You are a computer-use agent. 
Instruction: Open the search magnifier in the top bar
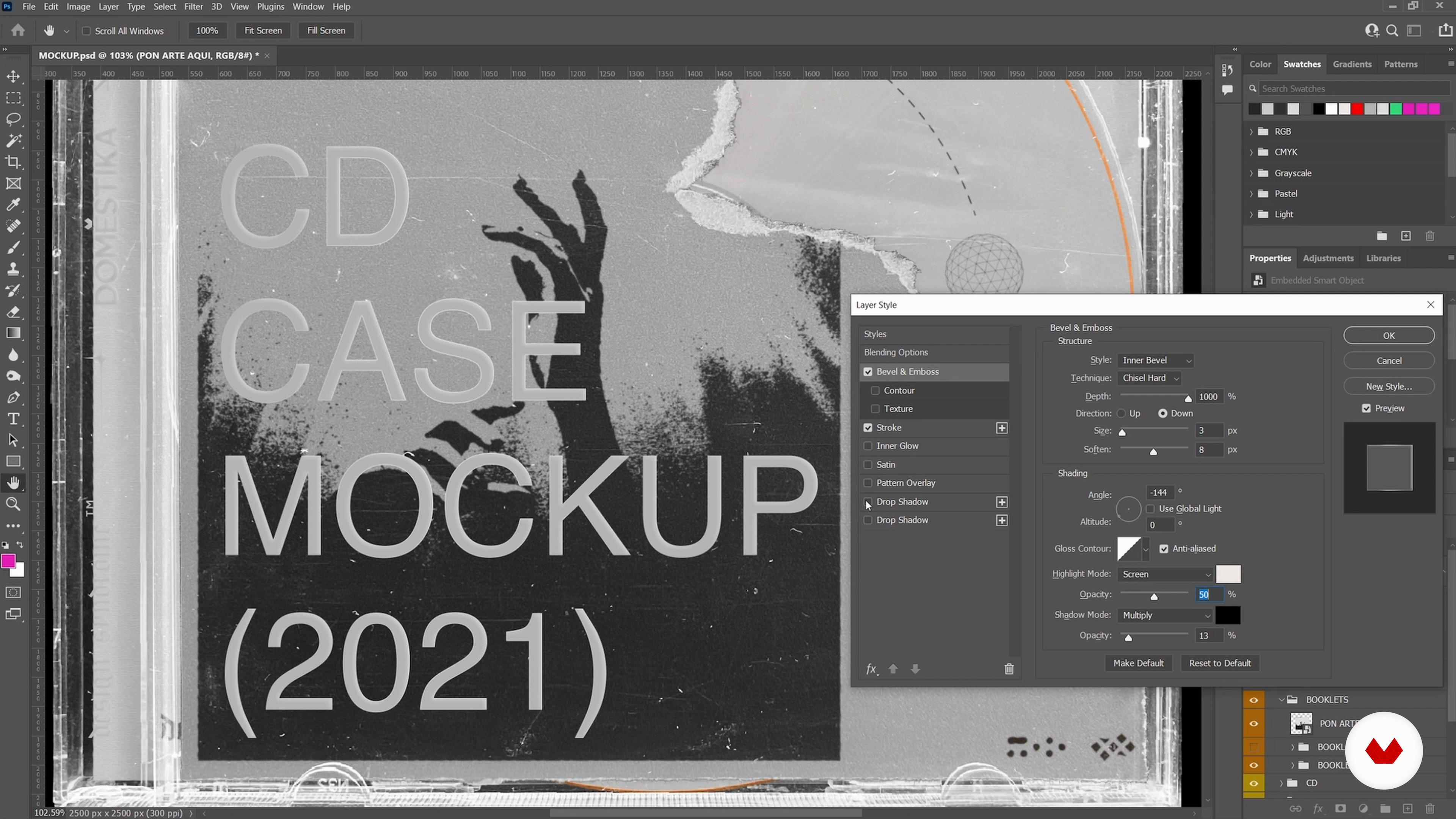1392,30
